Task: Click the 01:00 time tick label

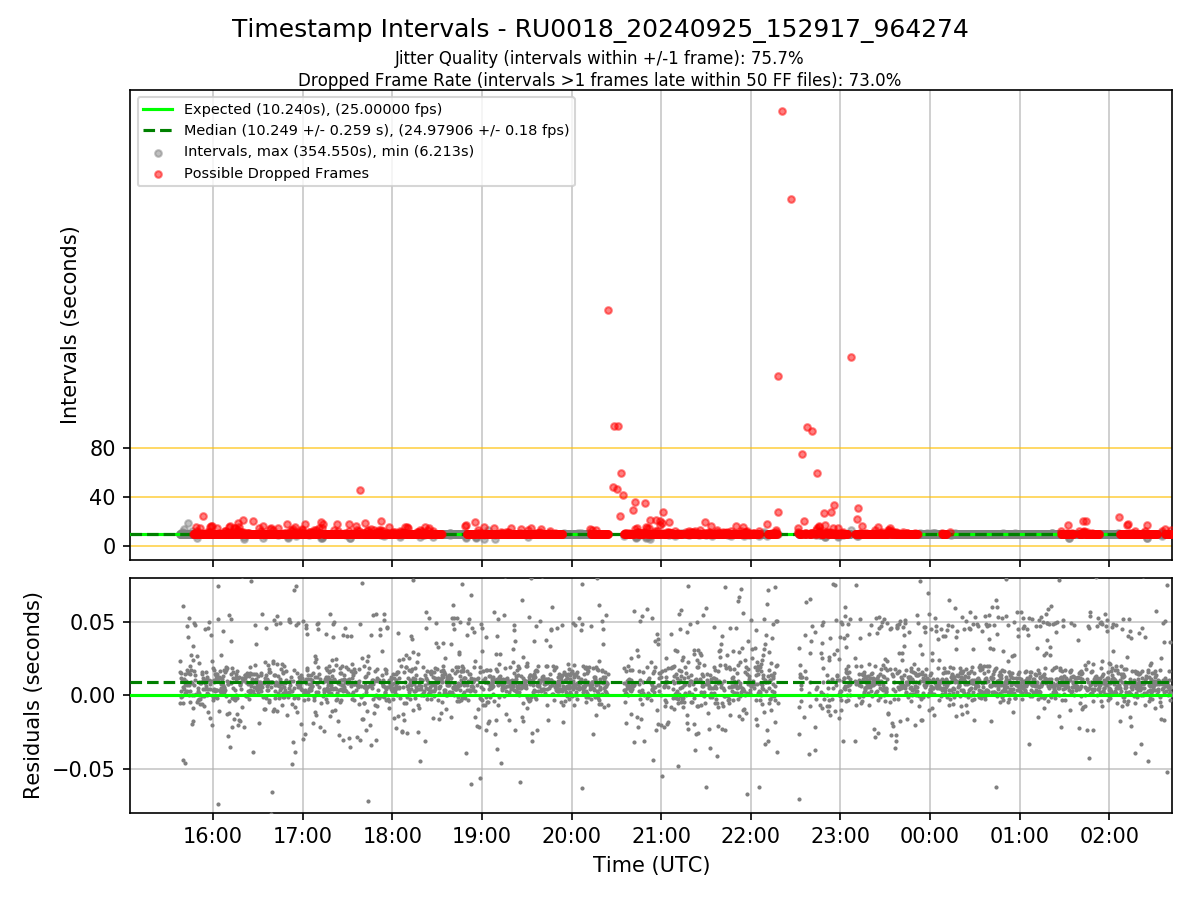Action: [x=1020, y=835]
